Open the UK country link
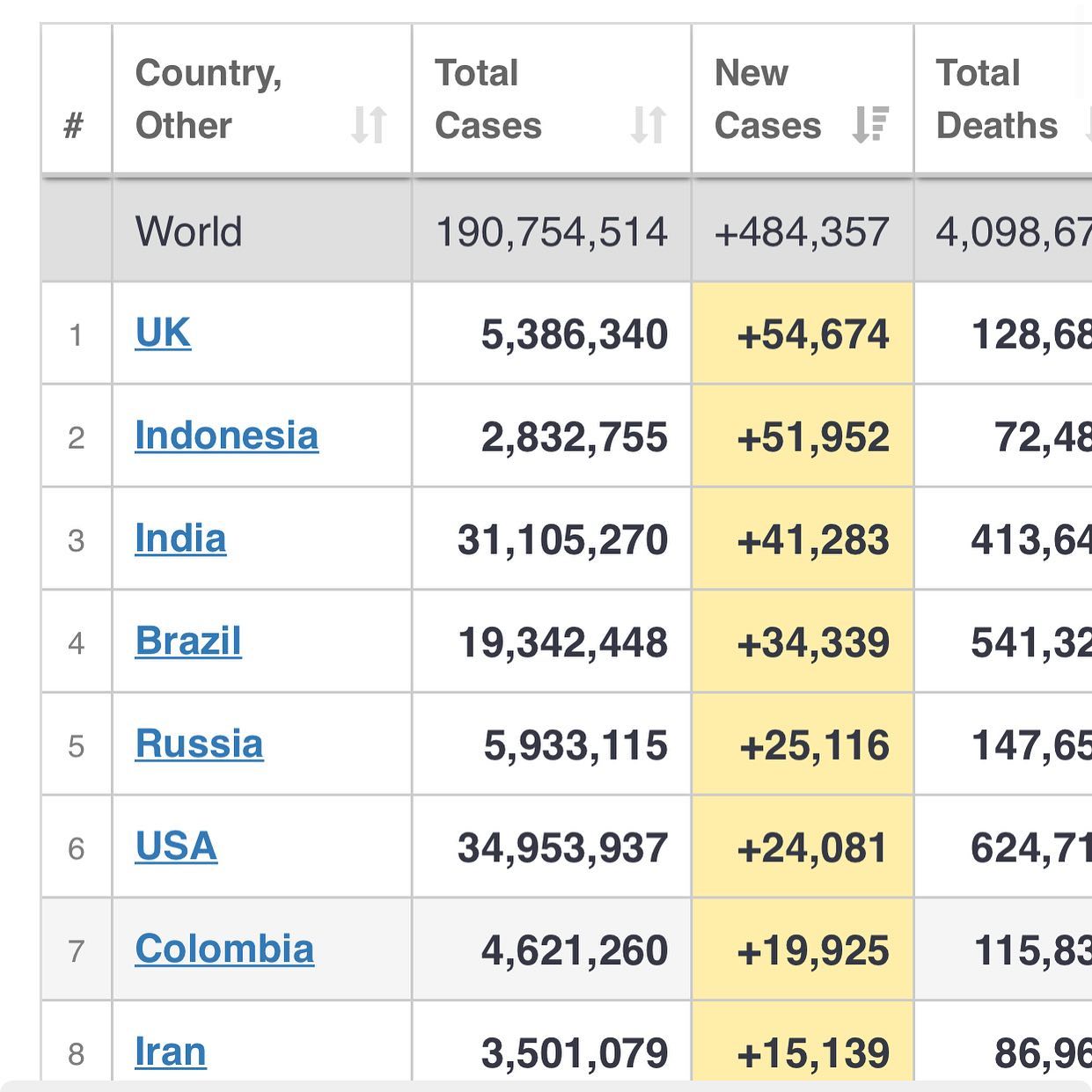The height and width of the screenshot is (1092, 1092). pyautogui.click(x=163, y=333)
